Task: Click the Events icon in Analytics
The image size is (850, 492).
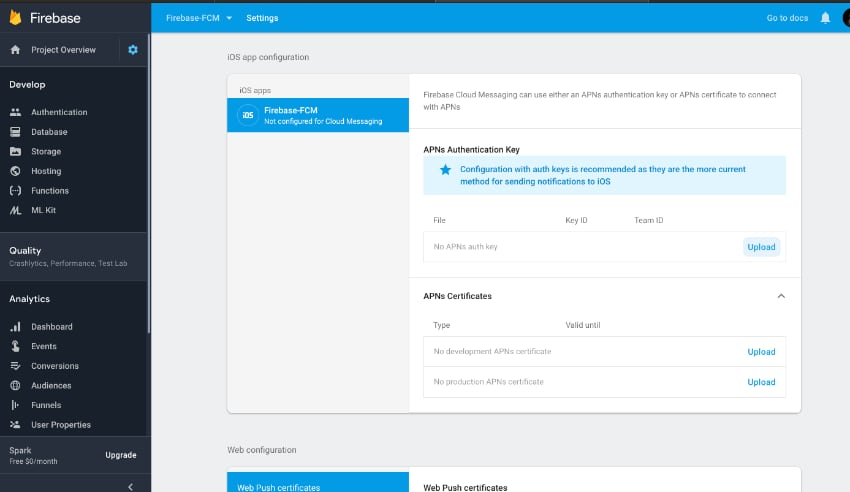Action: [x=15, y=346]
